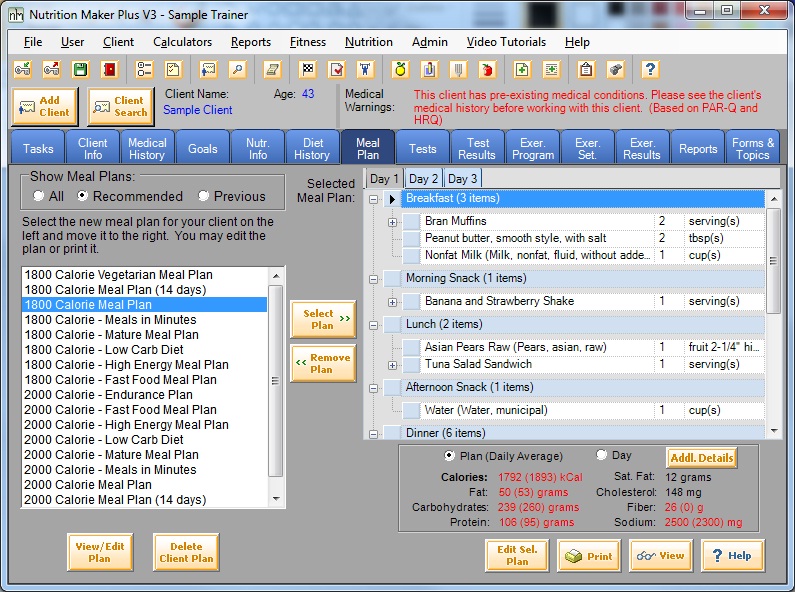Tick the checkbox beside Tuna Salad Sandwich
Viewport: 795px width, 592px height.
(411, 364)
